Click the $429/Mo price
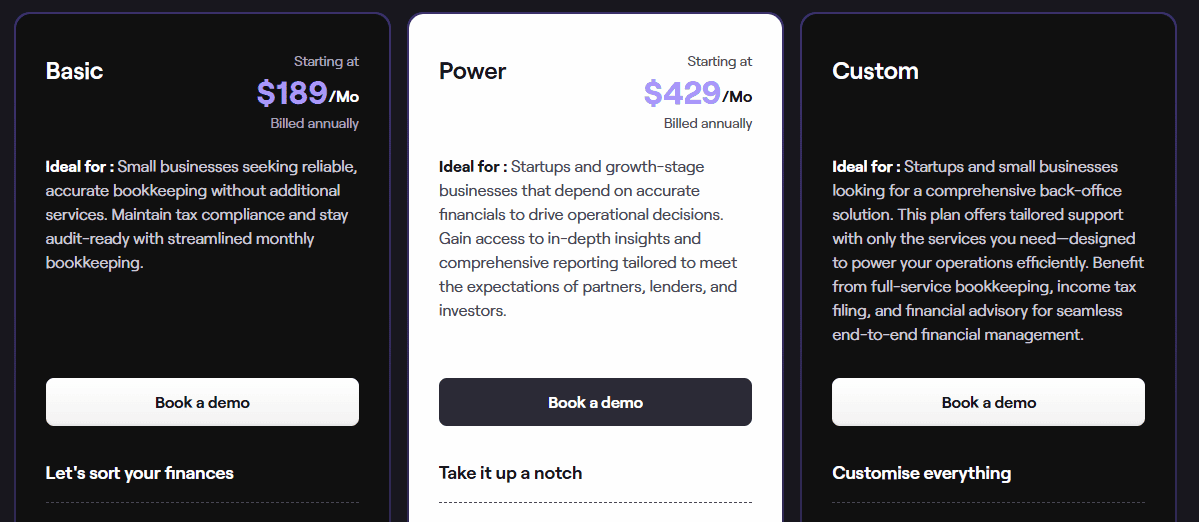The width and height of the screenshot is (1199, 522). coord(697,93)
